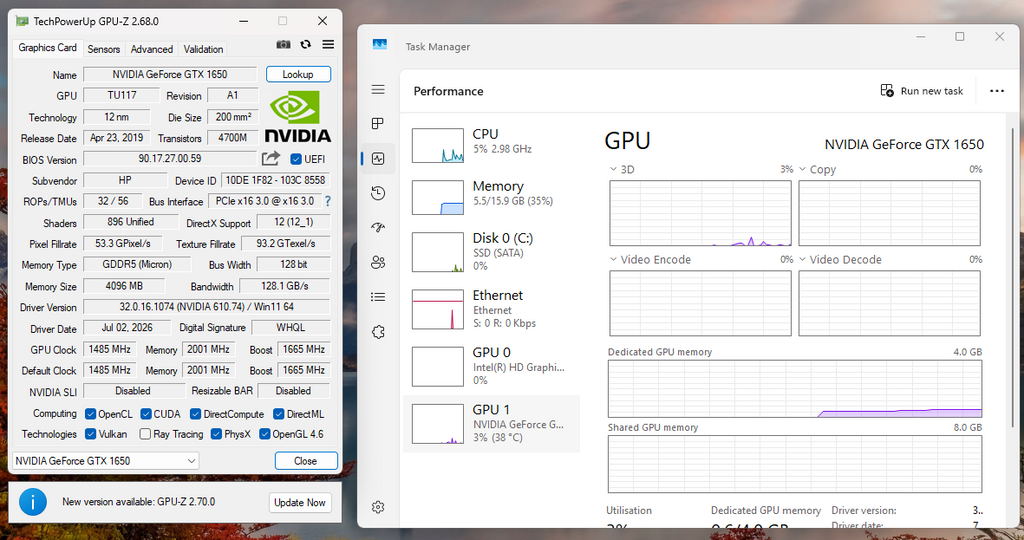Open the Copy graph engine dropdown
The width and height of the screenshot is (1024, 540).
pyautogui.click(x=803, y=169)
